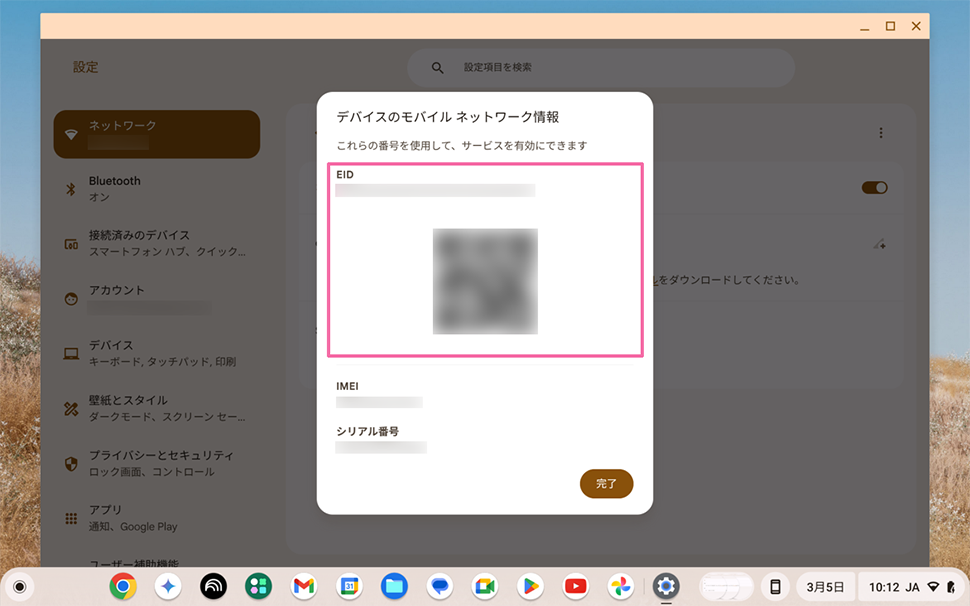Click the 完了 button in the dialog
970x606 pixels.
606,484
